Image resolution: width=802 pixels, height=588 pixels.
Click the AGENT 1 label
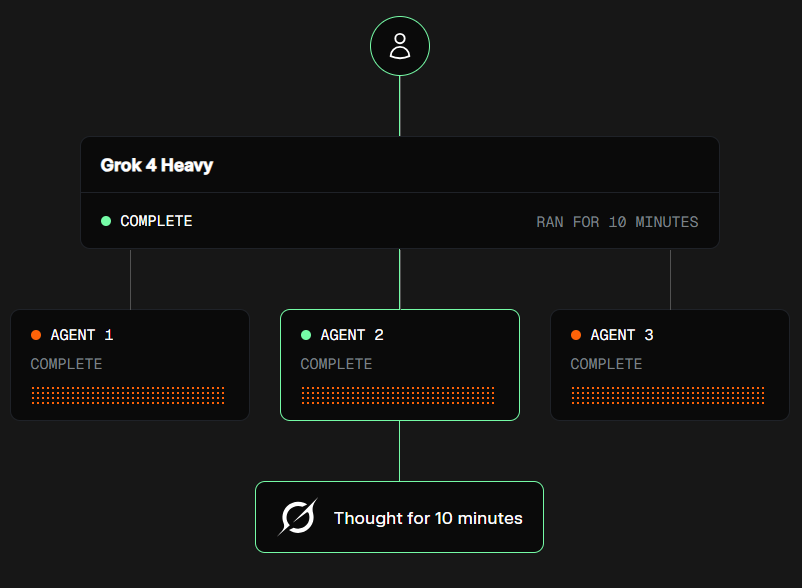pos(82,335)
